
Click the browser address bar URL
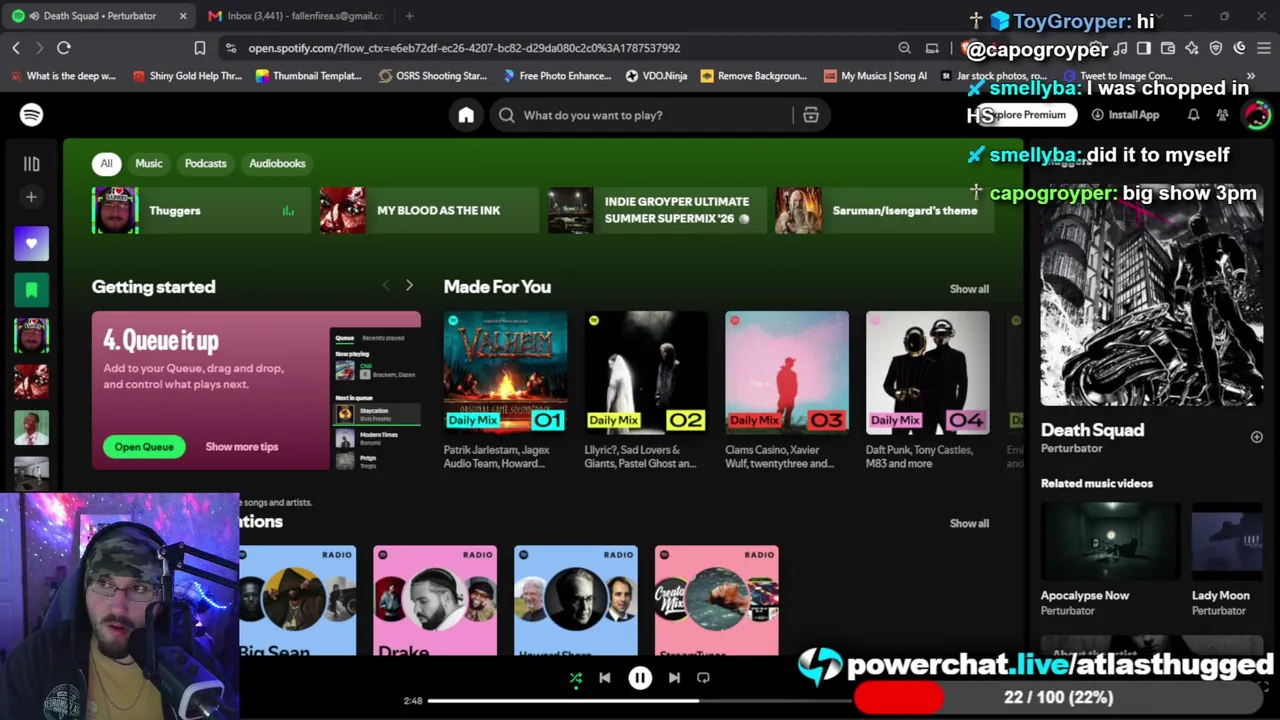[x=464, y=48]
